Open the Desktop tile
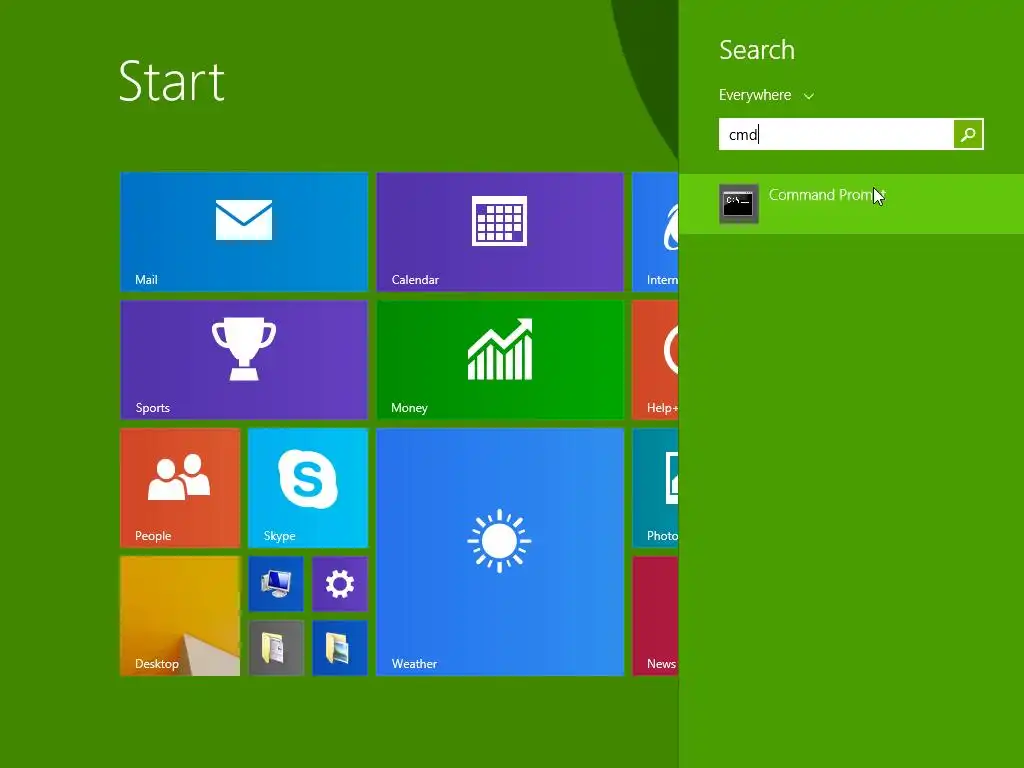 tap(180, 615)
